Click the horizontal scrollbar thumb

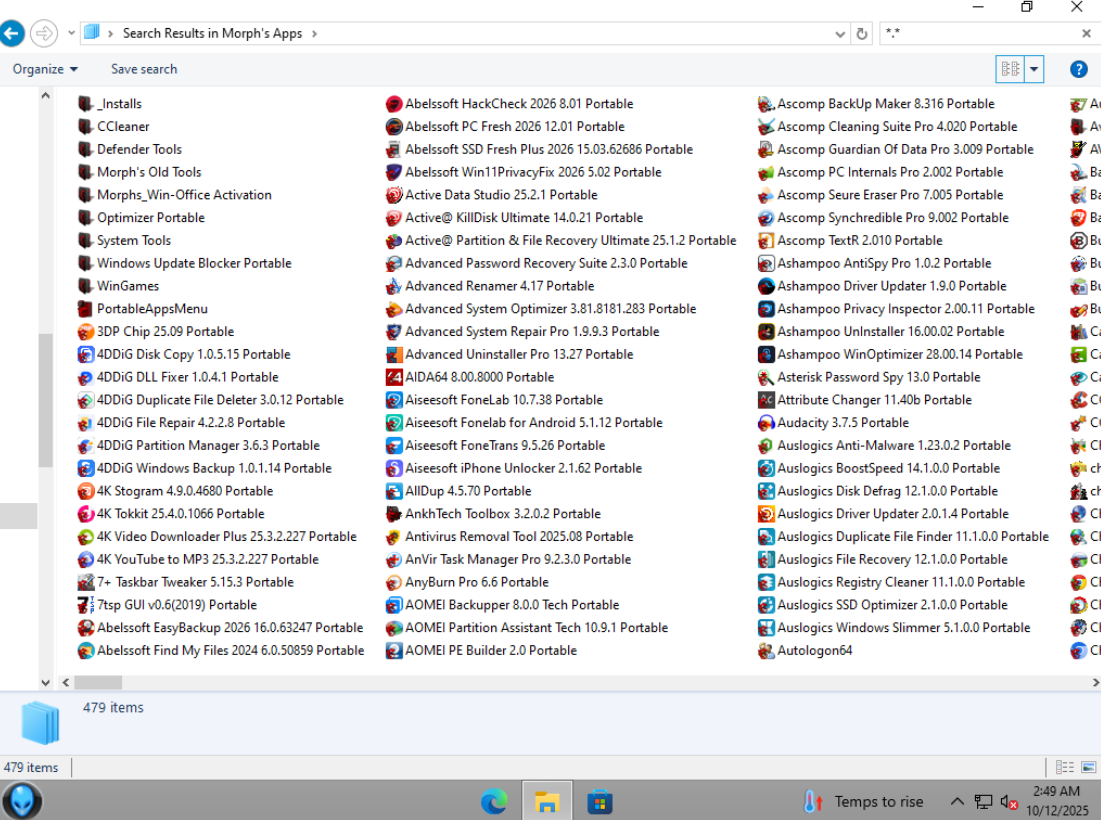click(98, 682)
